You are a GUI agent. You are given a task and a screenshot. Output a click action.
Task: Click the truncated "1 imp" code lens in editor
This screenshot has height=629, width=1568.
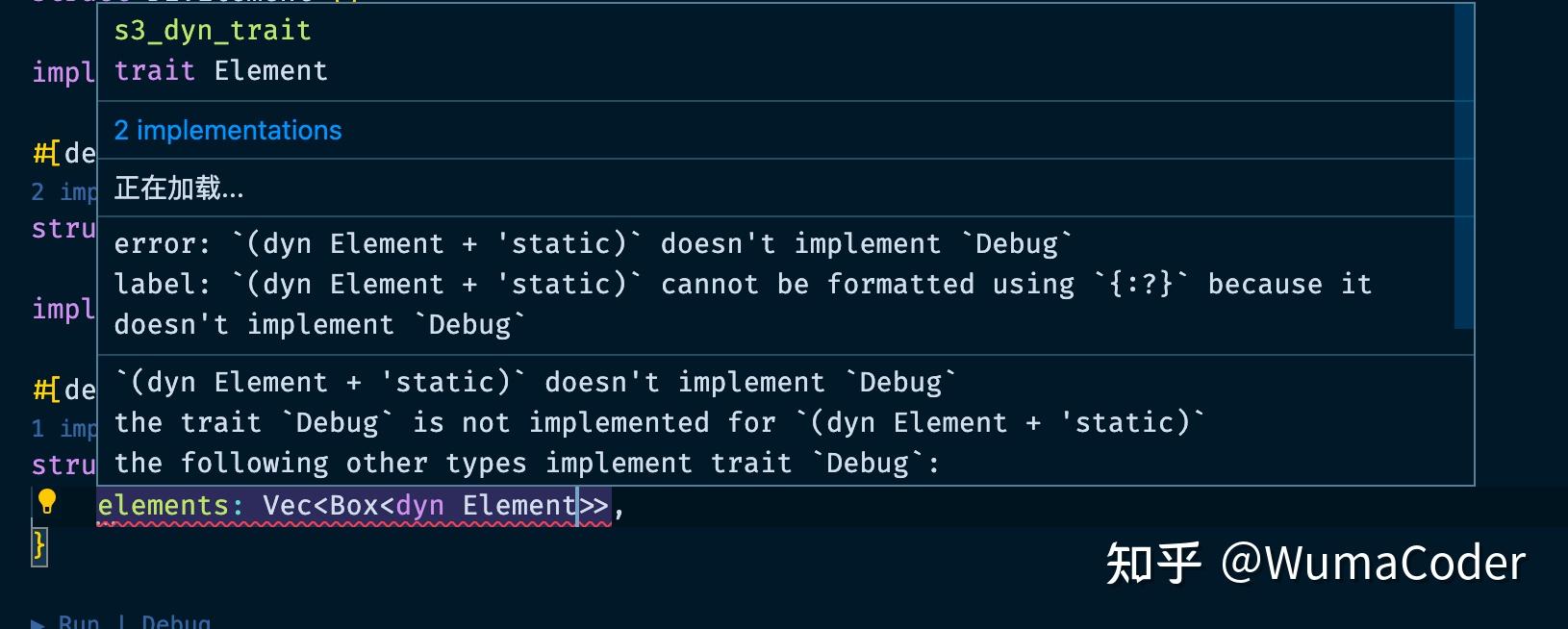(x=64, y=429)
